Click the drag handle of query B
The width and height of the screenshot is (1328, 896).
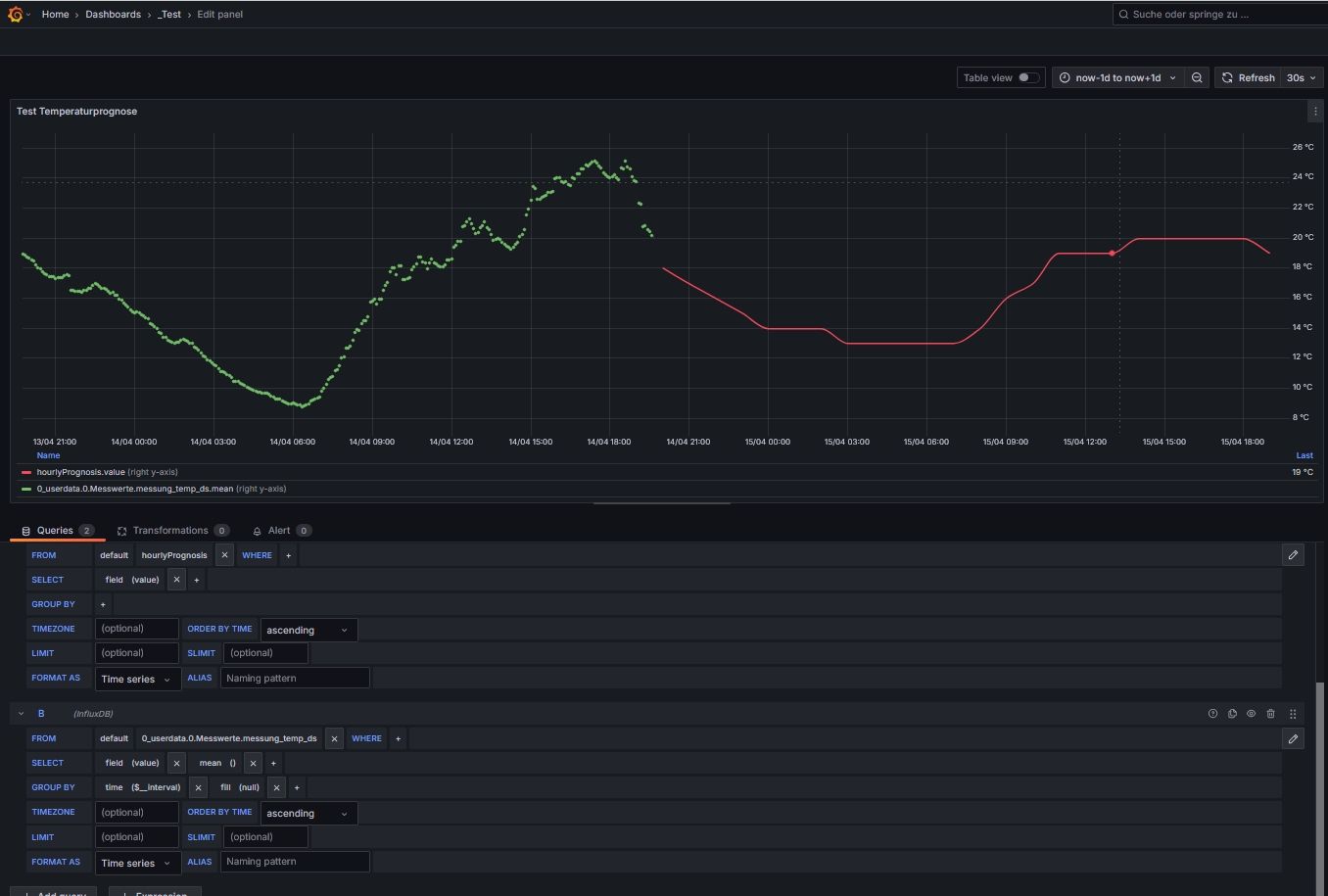pos(1293,714)
